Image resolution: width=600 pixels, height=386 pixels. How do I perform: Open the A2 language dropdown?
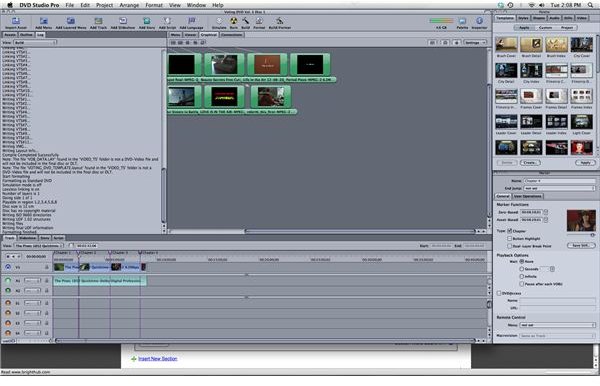click(x=32, y=291)
